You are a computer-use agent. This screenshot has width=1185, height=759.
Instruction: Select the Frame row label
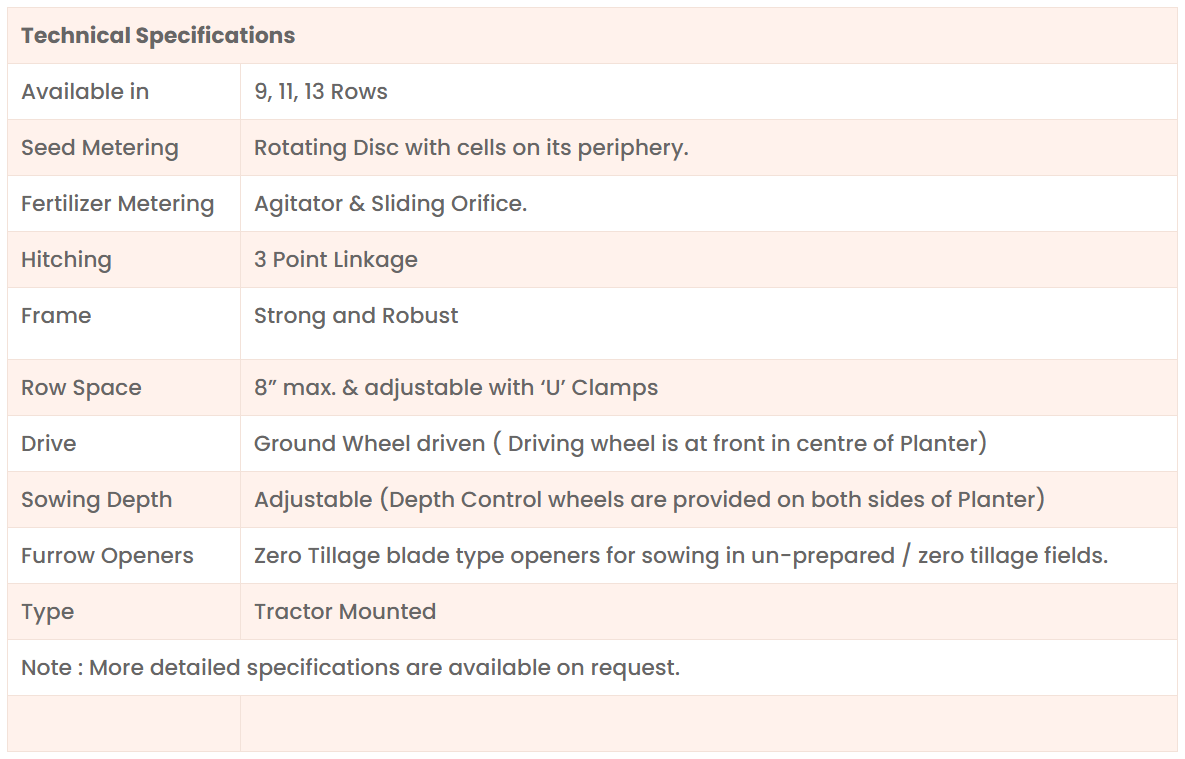tap(56, 316)
